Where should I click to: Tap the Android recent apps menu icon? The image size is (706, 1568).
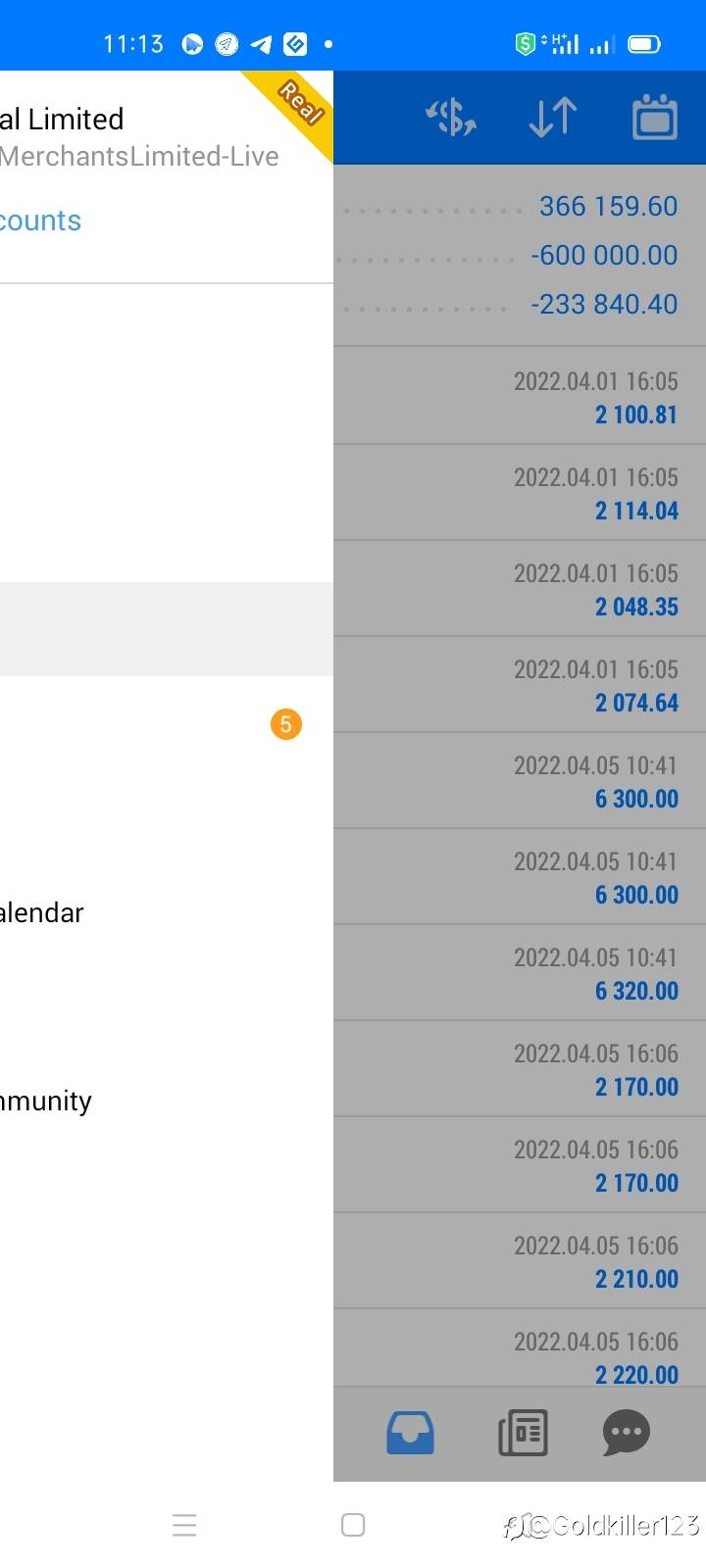coord(184,1525)
